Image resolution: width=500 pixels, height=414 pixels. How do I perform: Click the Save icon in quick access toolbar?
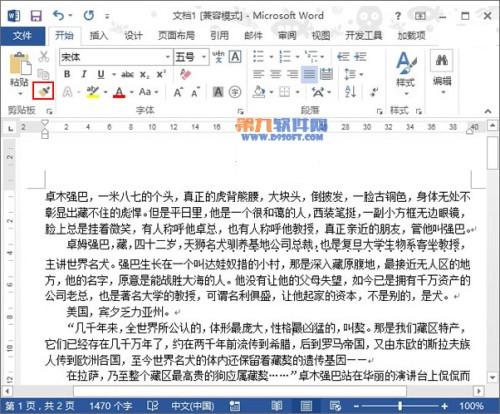[x=36, y=16]
